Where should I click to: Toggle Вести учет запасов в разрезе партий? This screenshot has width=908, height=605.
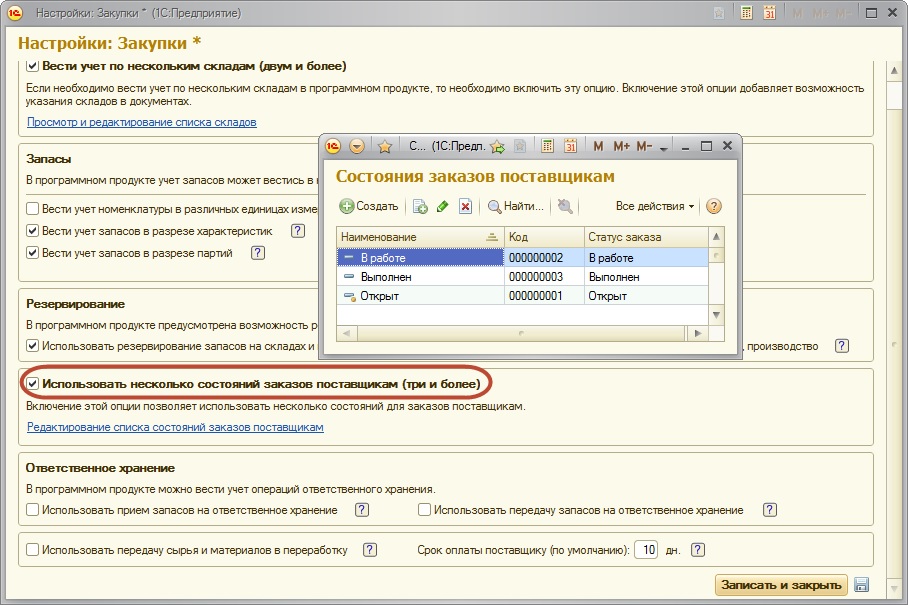(x=33, y=253)
